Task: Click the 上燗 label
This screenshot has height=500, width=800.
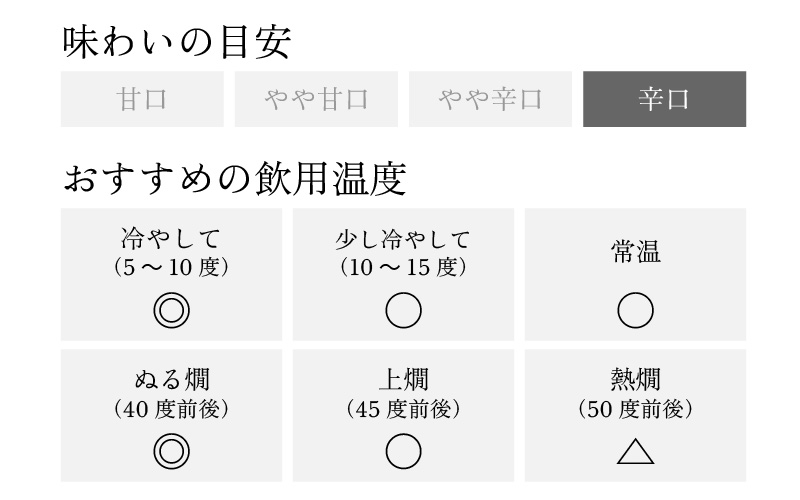Action: tap(403, 380)
